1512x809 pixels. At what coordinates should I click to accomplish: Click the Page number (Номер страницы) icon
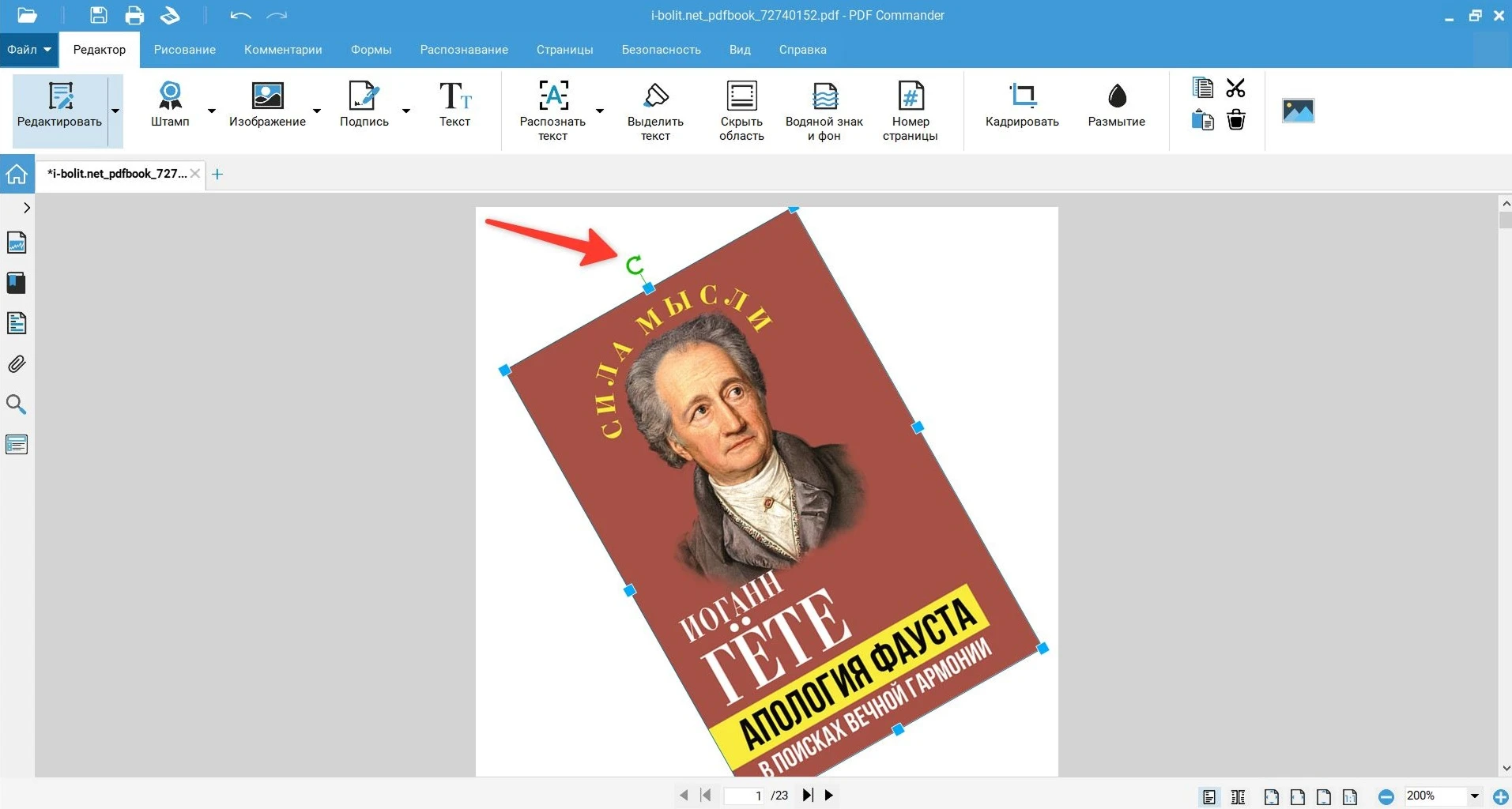[x=910, y=111]
